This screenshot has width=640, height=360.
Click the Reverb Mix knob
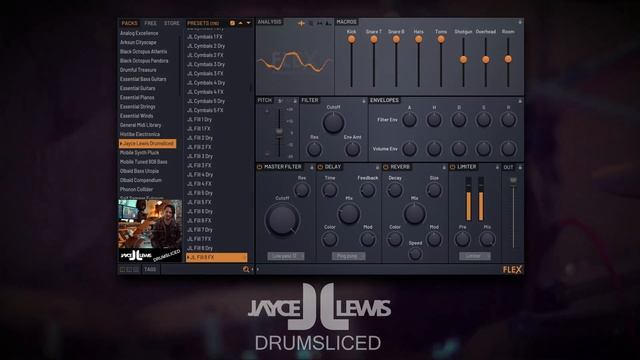415,214
